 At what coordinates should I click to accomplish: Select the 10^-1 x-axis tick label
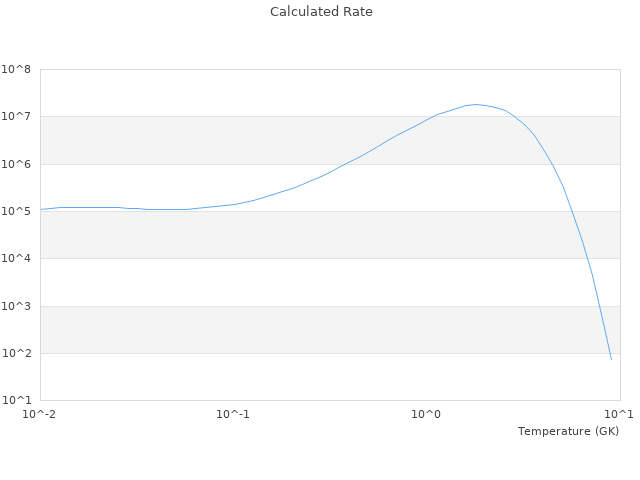233,415
